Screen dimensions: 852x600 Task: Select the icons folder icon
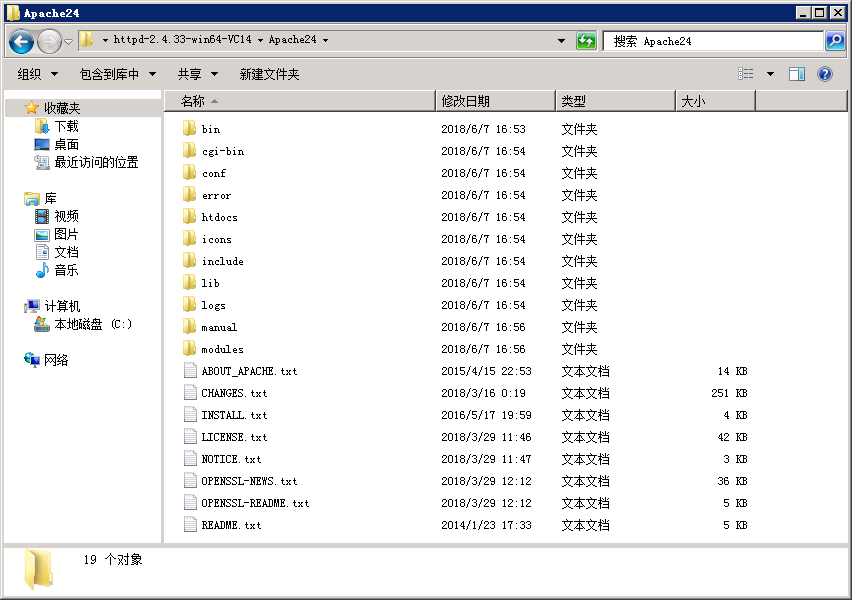pyautogui.click(x=189, y=239)
